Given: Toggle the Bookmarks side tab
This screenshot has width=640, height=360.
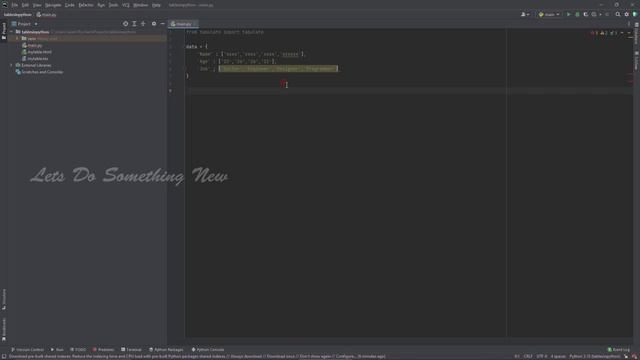Looking at the screenshot, I should click(4, 329).
